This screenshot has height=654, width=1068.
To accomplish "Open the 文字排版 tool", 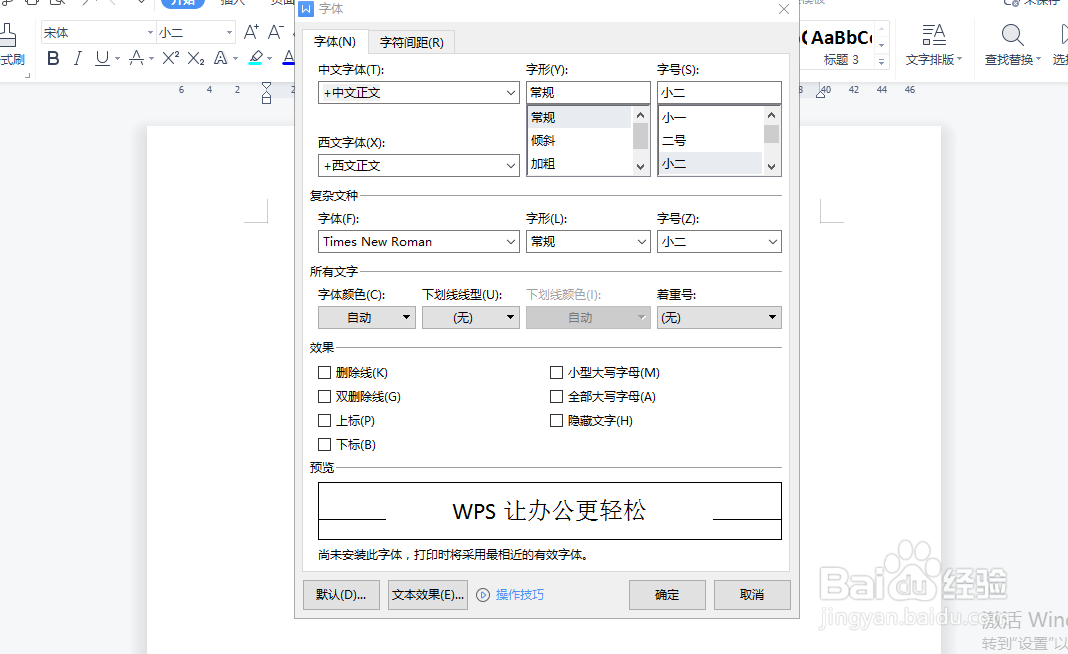I will tap(934, 45).
